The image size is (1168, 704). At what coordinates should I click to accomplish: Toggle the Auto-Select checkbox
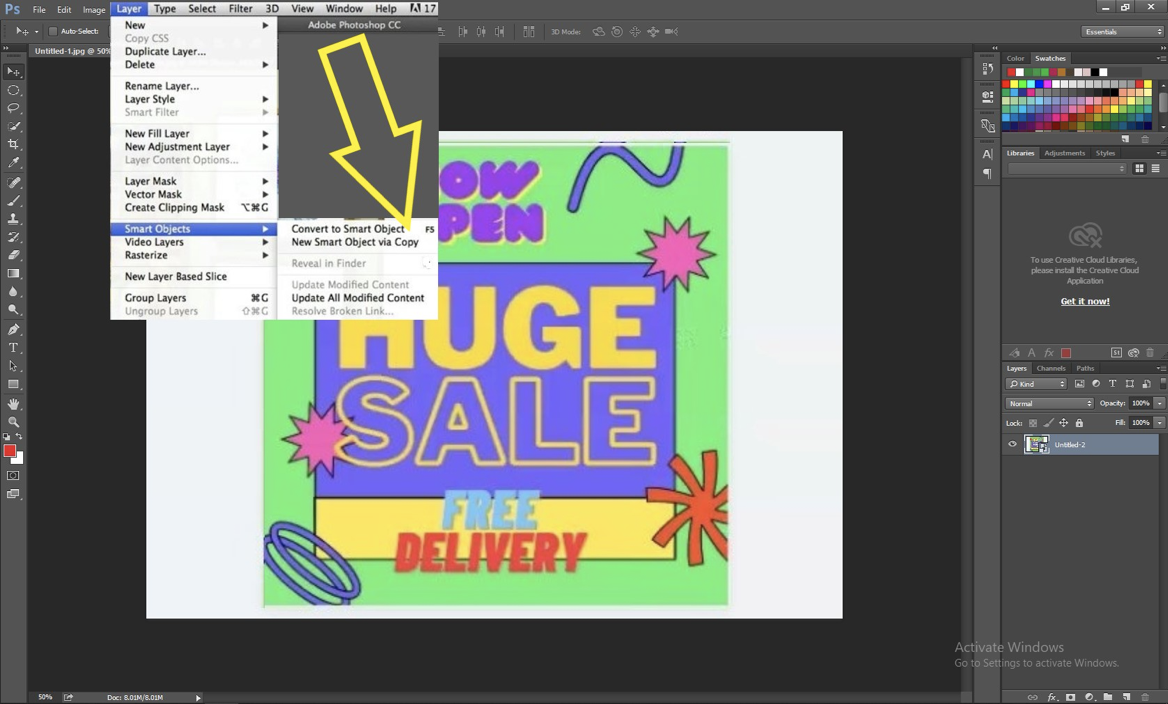(x=53, y=31)
